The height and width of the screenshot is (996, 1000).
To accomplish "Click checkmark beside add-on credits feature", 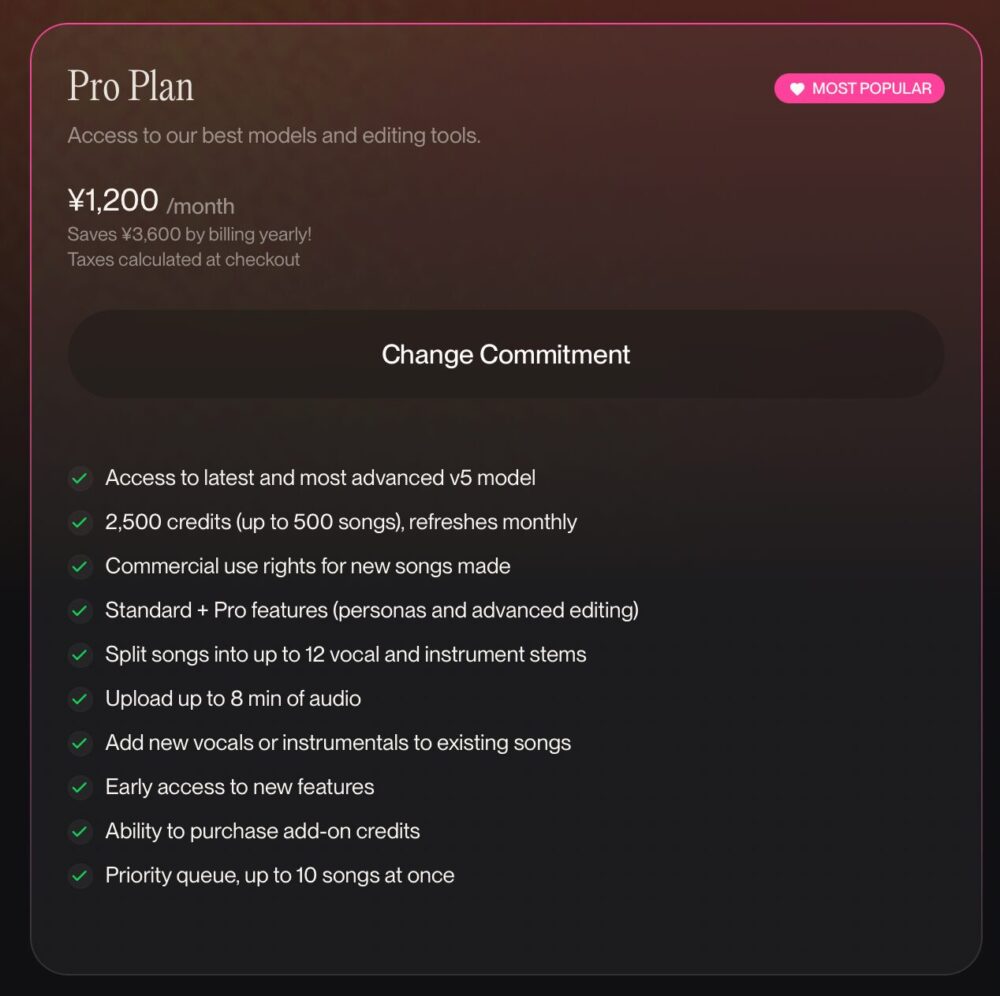I will (x=80, y=832).
